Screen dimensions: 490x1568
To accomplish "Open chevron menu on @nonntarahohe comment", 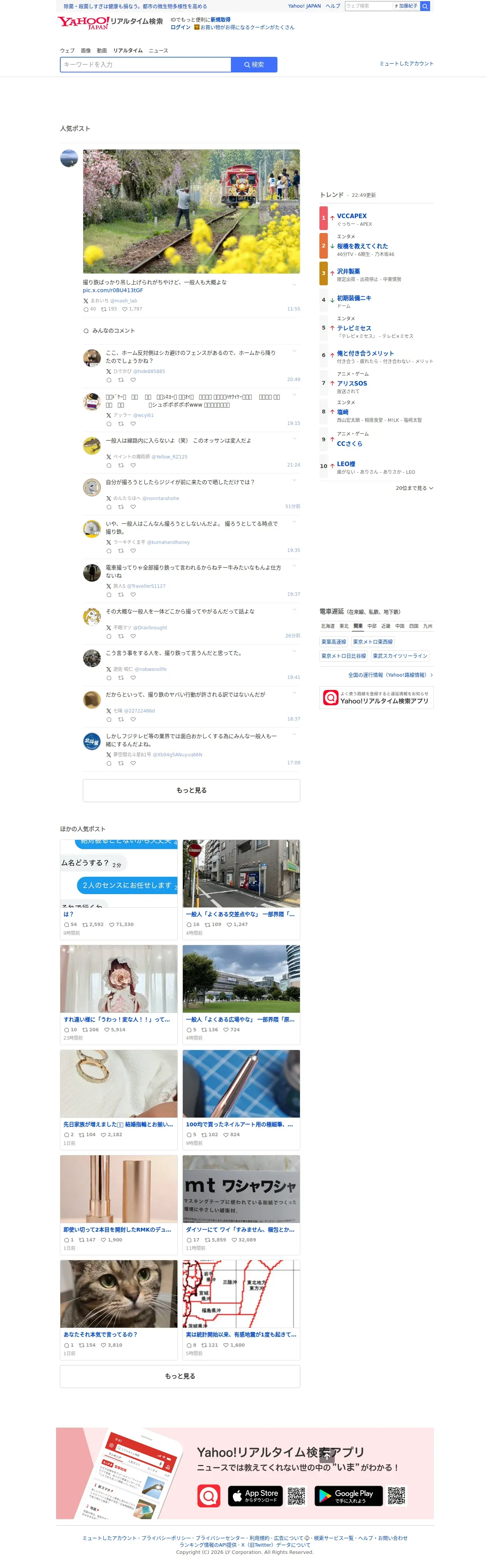I will [x=295, y=480].
